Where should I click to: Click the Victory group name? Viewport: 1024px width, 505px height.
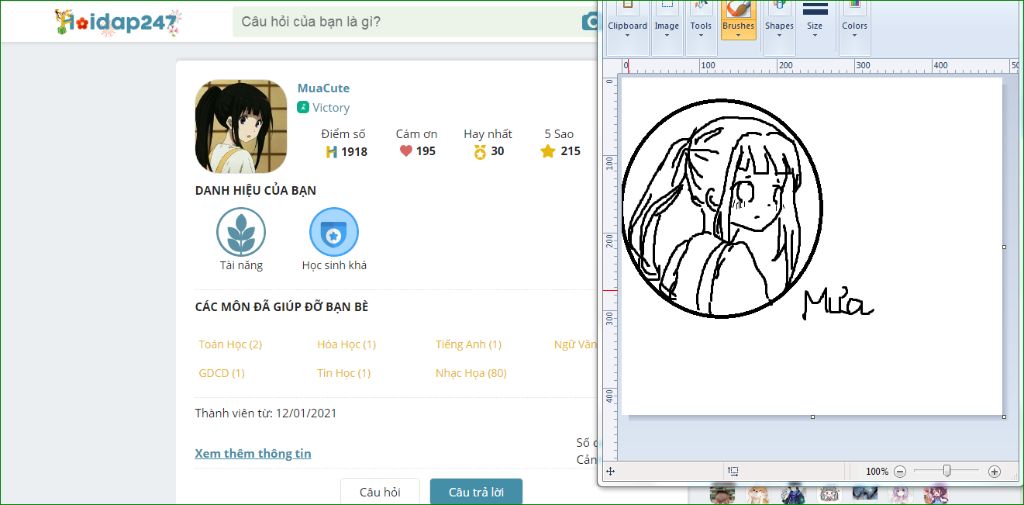pos(330,108)
